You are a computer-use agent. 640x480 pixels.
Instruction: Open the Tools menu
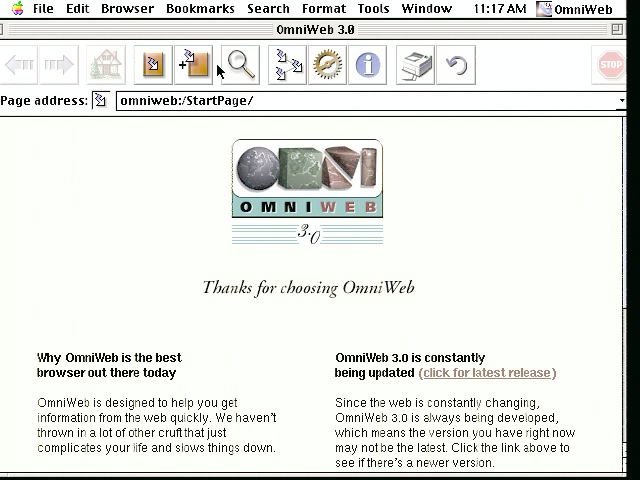[x=373, y=9]
